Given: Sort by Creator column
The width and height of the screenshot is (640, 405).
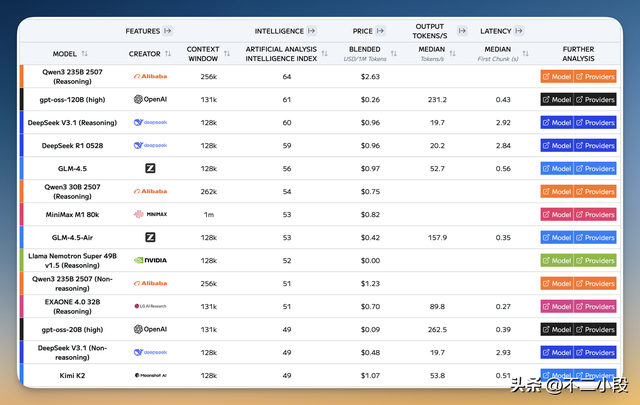Looking at the screenshot, I should [168, 53].
